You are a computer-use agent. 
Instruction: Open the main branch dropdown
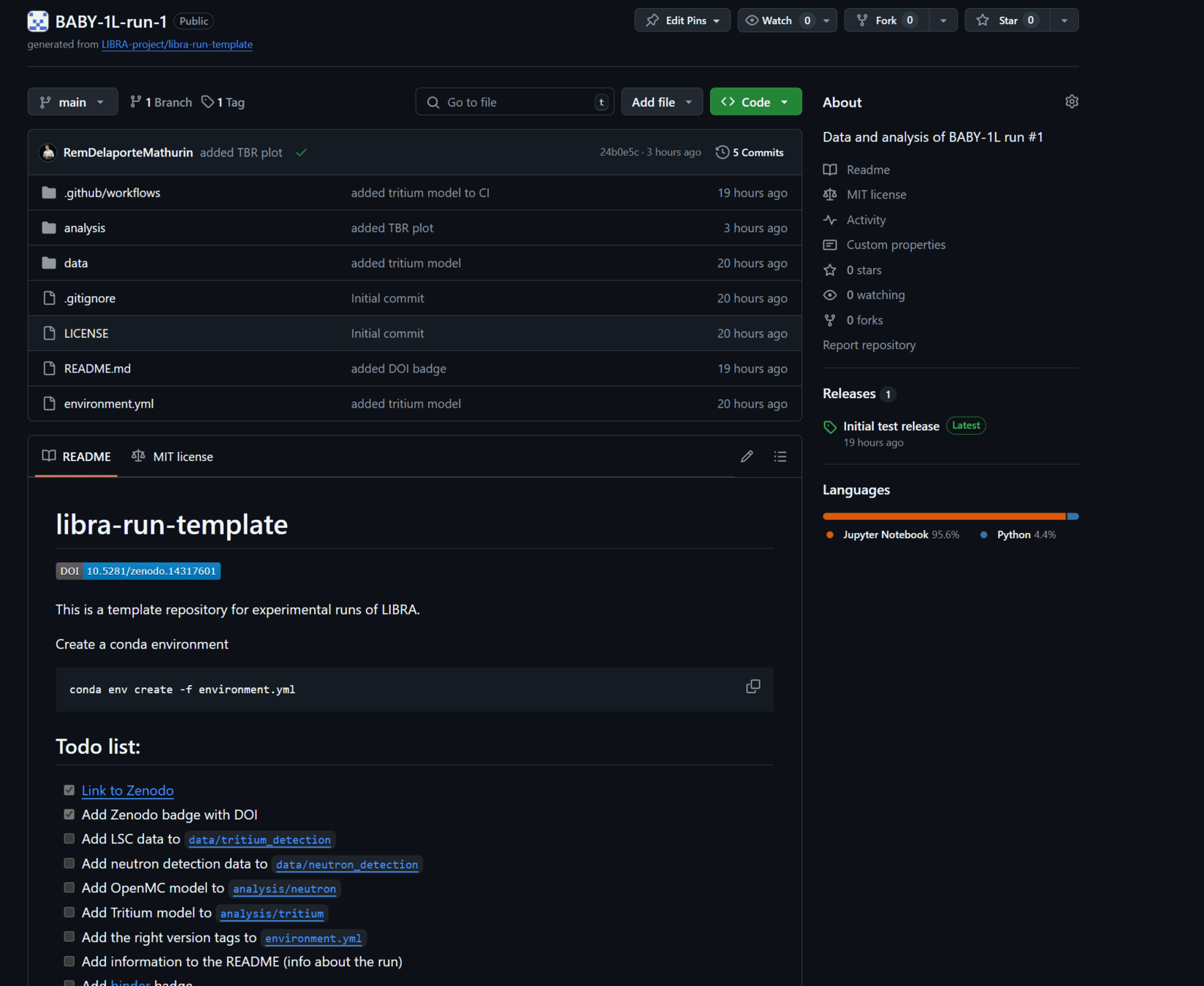coord(72,102)
